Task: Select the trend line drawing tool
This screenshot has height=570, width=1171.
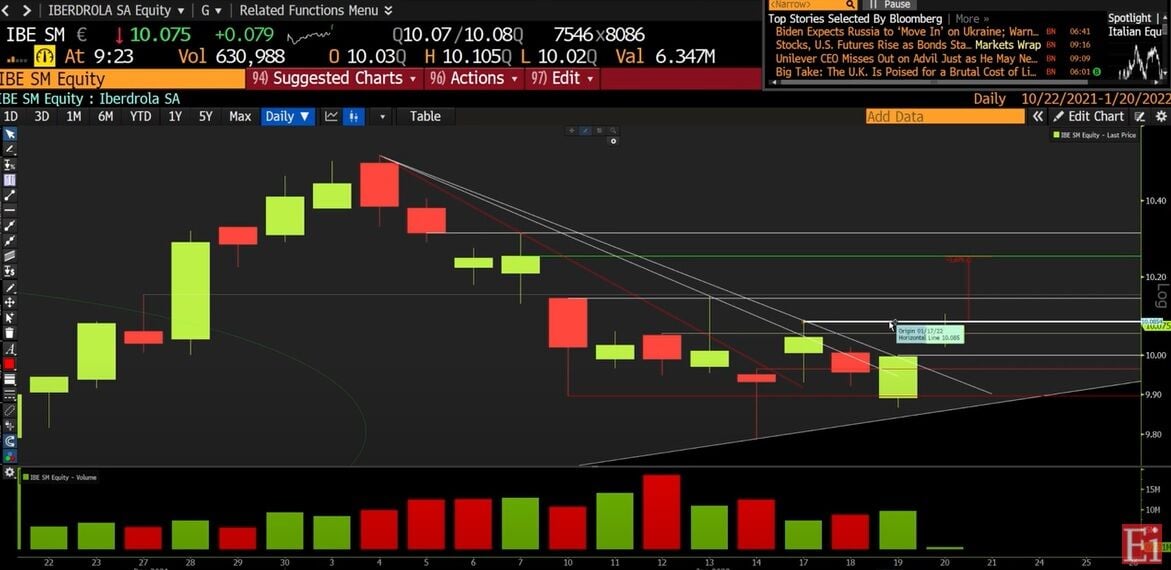Action: click(10, 196)
